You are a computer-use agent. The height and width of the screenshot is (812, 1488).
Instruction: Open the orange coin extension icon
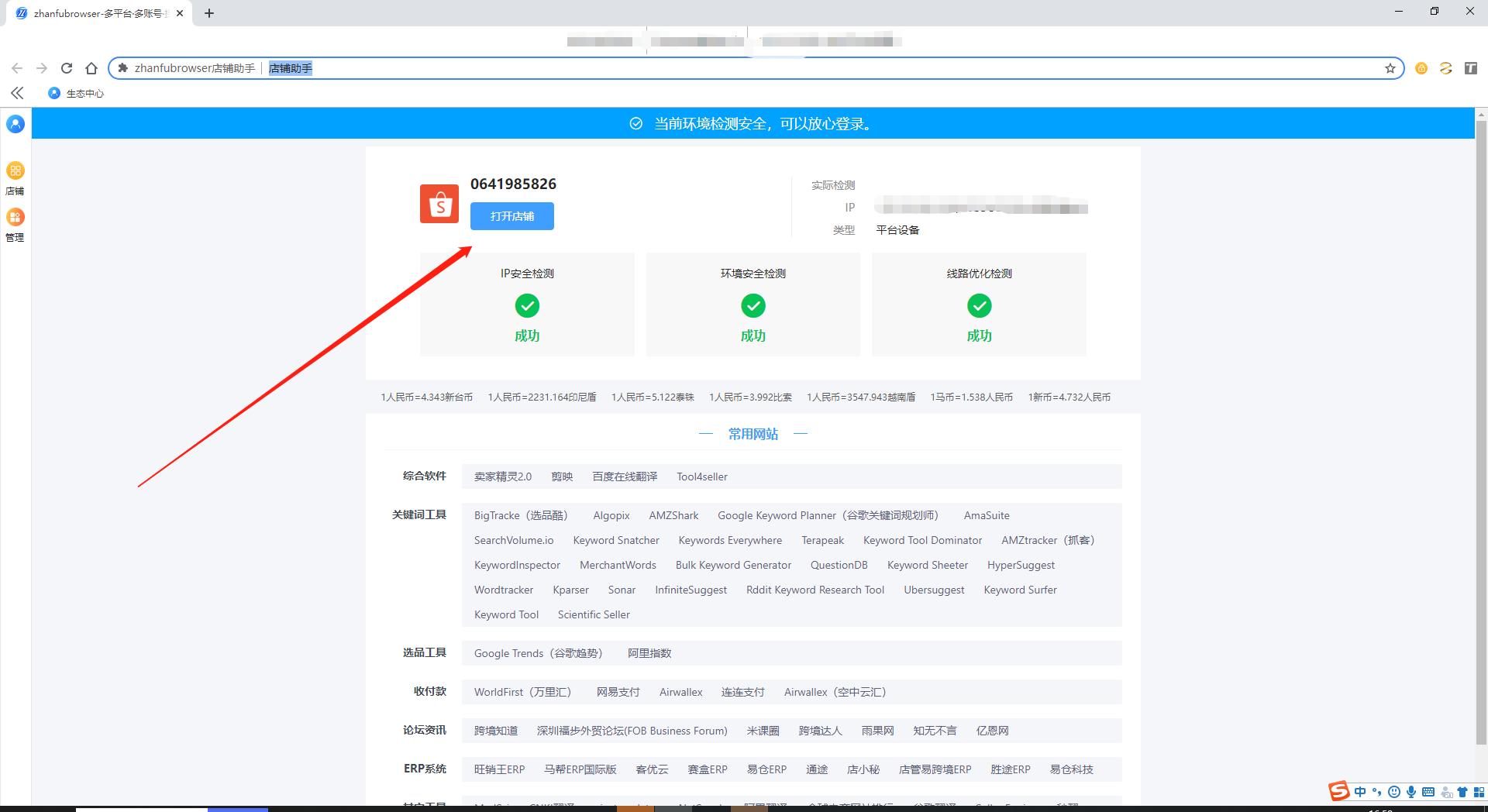1421,68
